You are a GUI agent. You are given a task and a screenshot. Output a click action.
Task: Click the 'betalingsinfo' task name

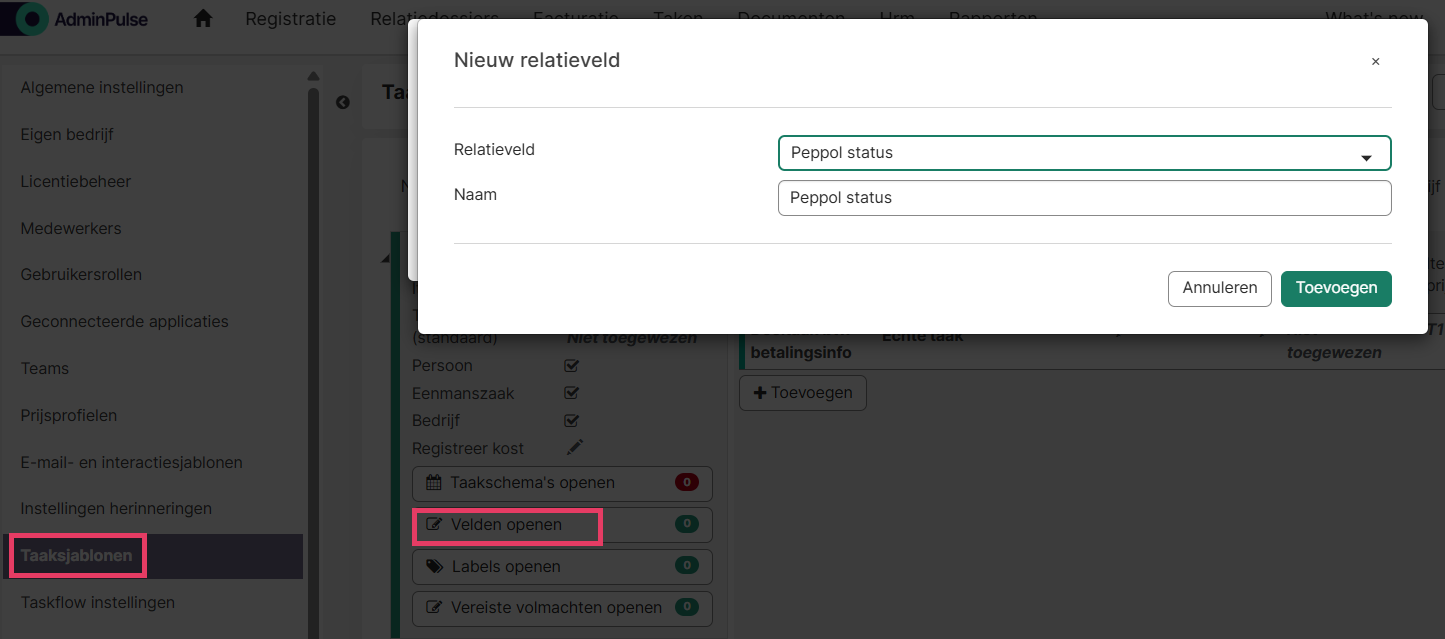[801, 353]
